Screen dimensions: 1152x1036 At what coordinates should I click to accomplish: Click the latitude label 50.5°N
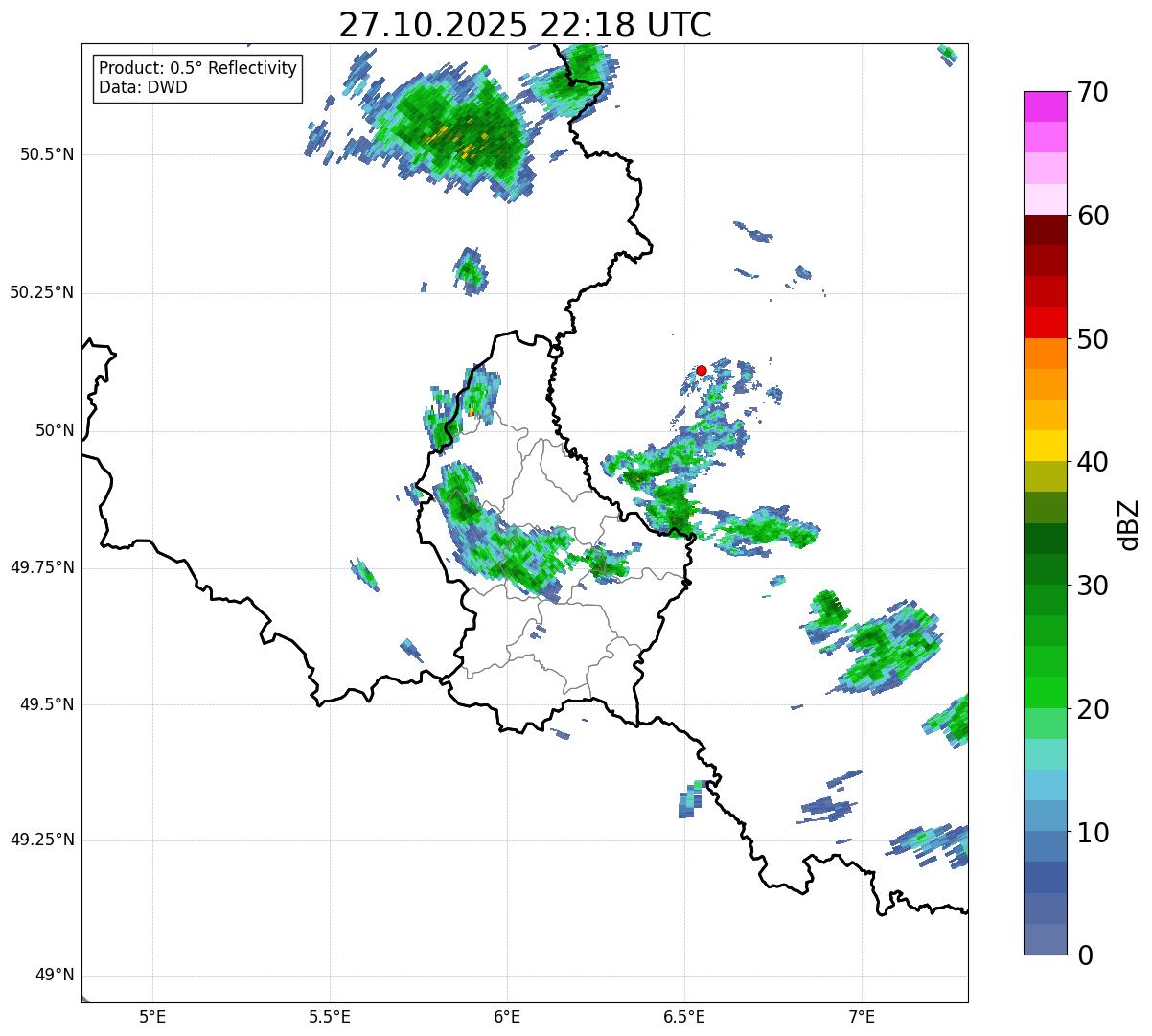[x=46, y=154]
